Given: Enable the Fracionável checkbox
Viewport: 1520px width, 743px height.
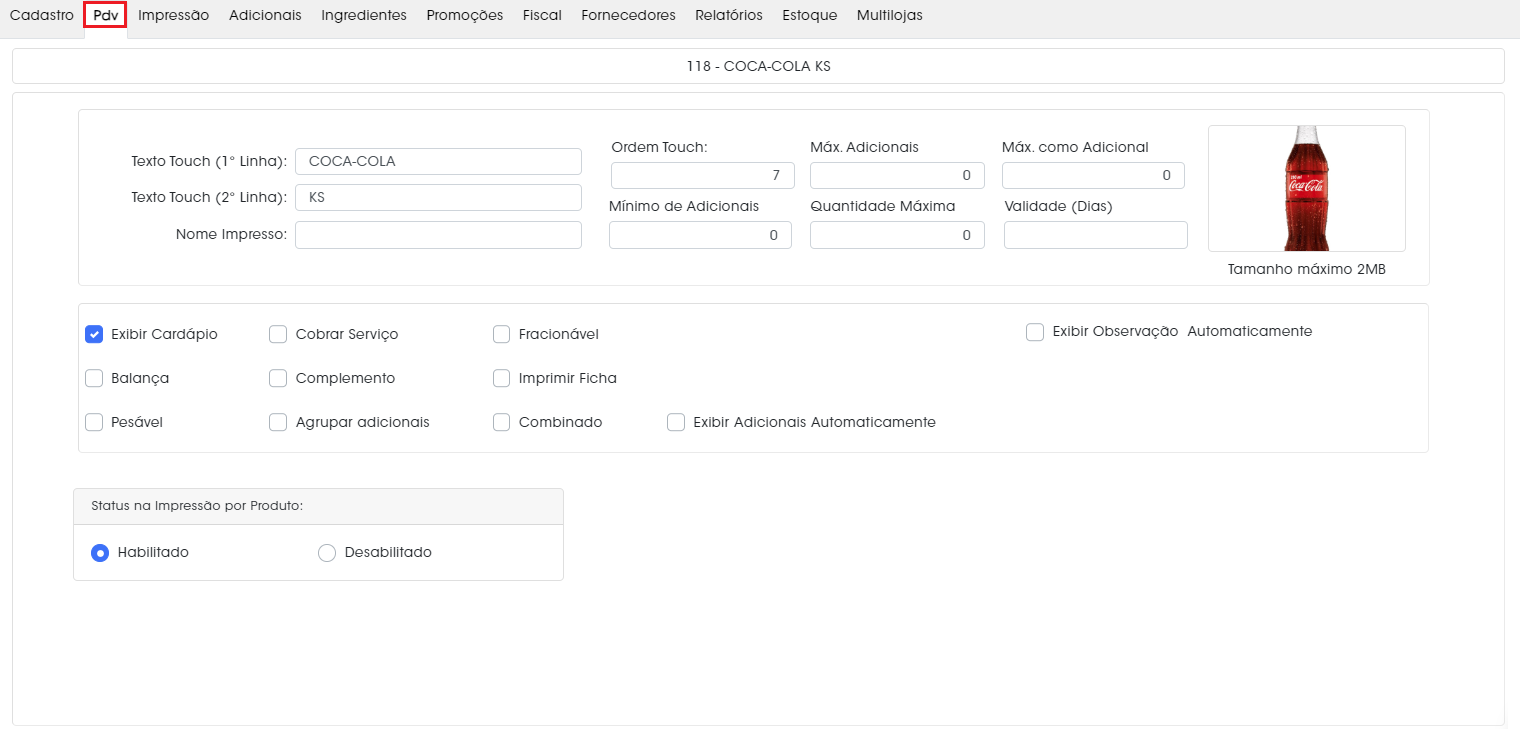Looking at the screenshot, I should click(502, 334).
